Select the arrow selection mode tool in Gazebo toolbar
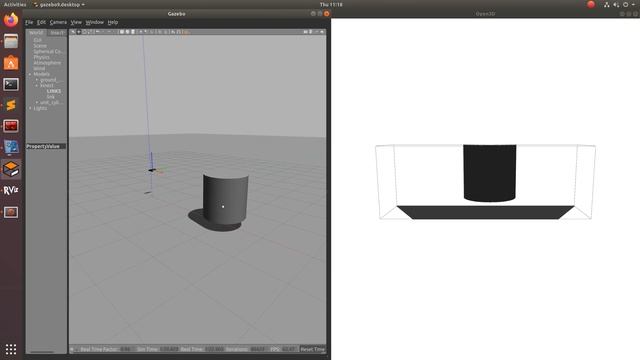 coord(73,32)
